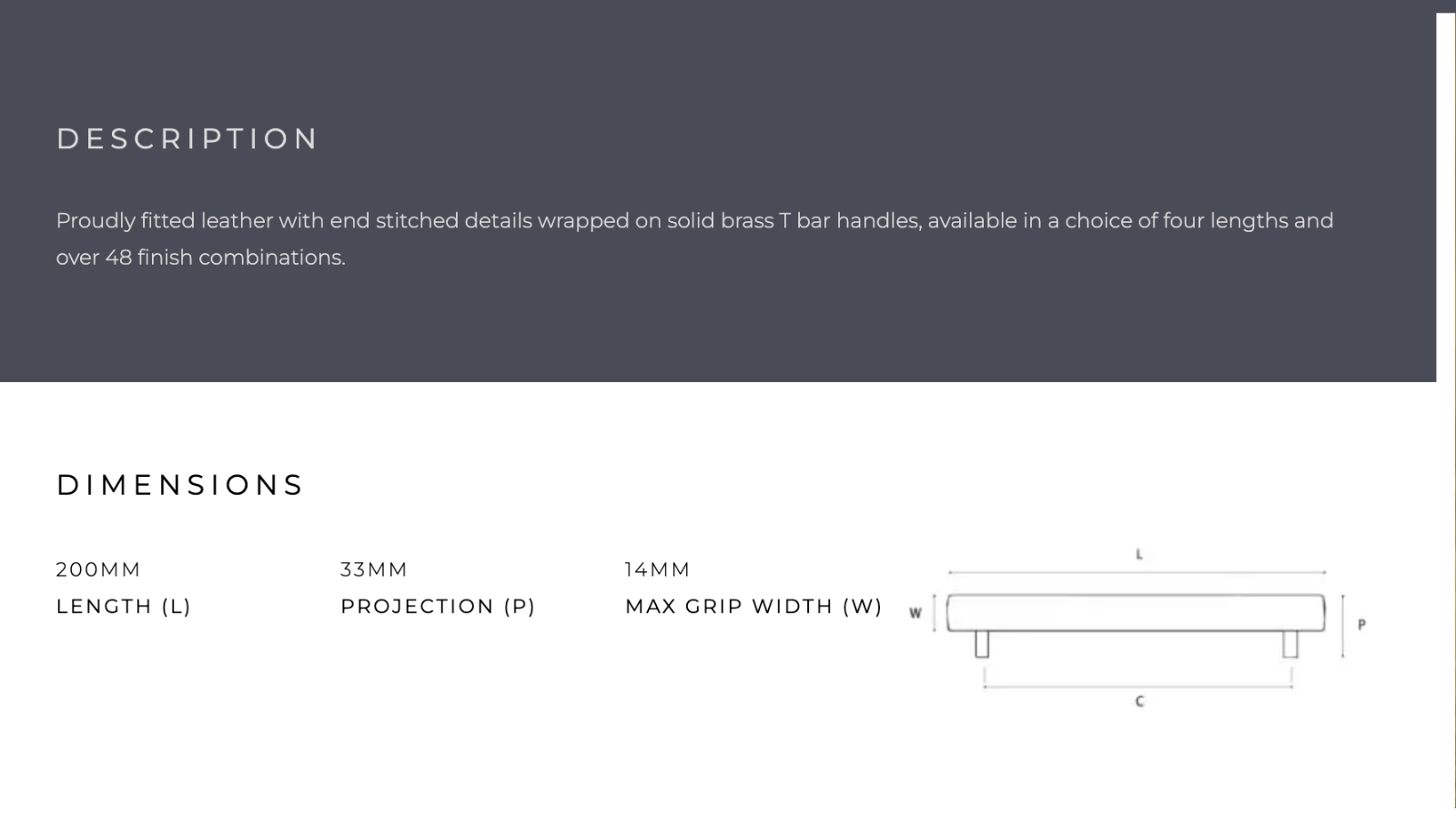The image size is (1456, 818).
Task: Click the MAX GRIP WIDTH (W) label
Action: [x=753, y=607]
